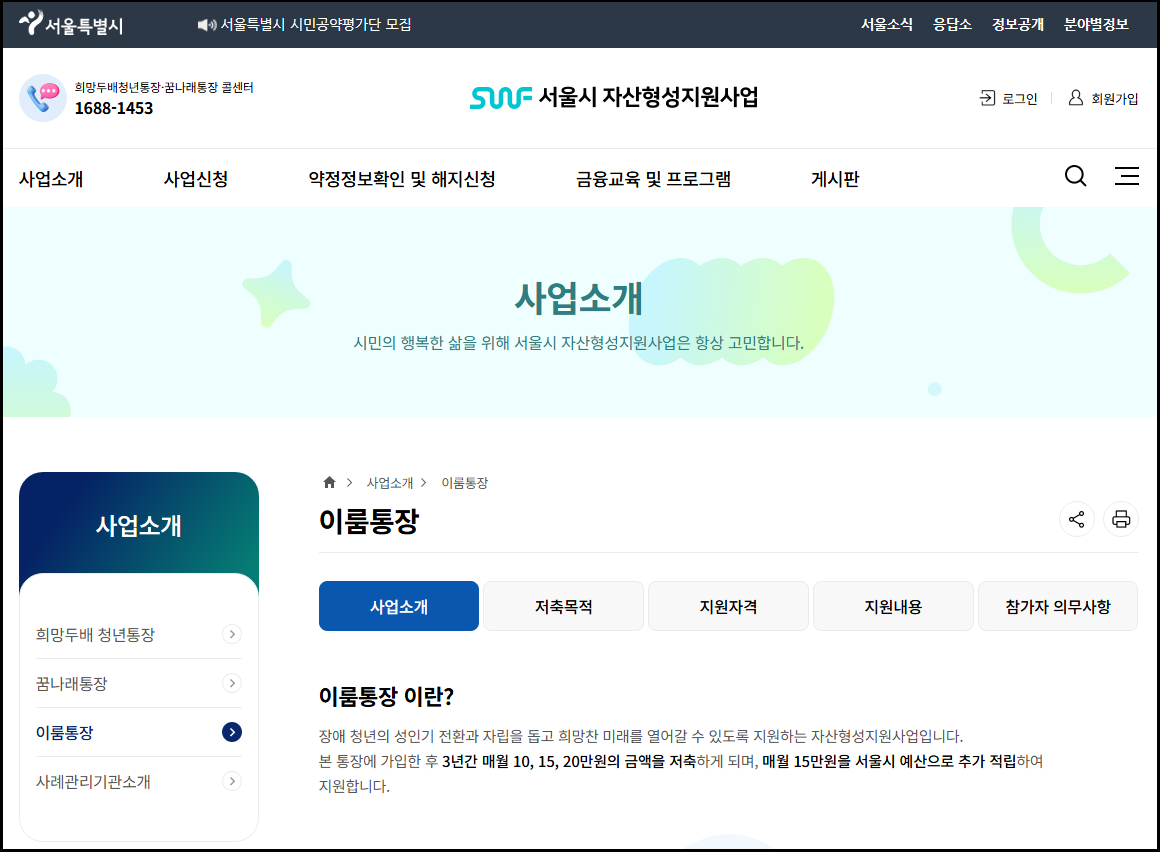Open 정보공개 in top bar
This screenshot has width=1160, height=852.
point(1017,24)
